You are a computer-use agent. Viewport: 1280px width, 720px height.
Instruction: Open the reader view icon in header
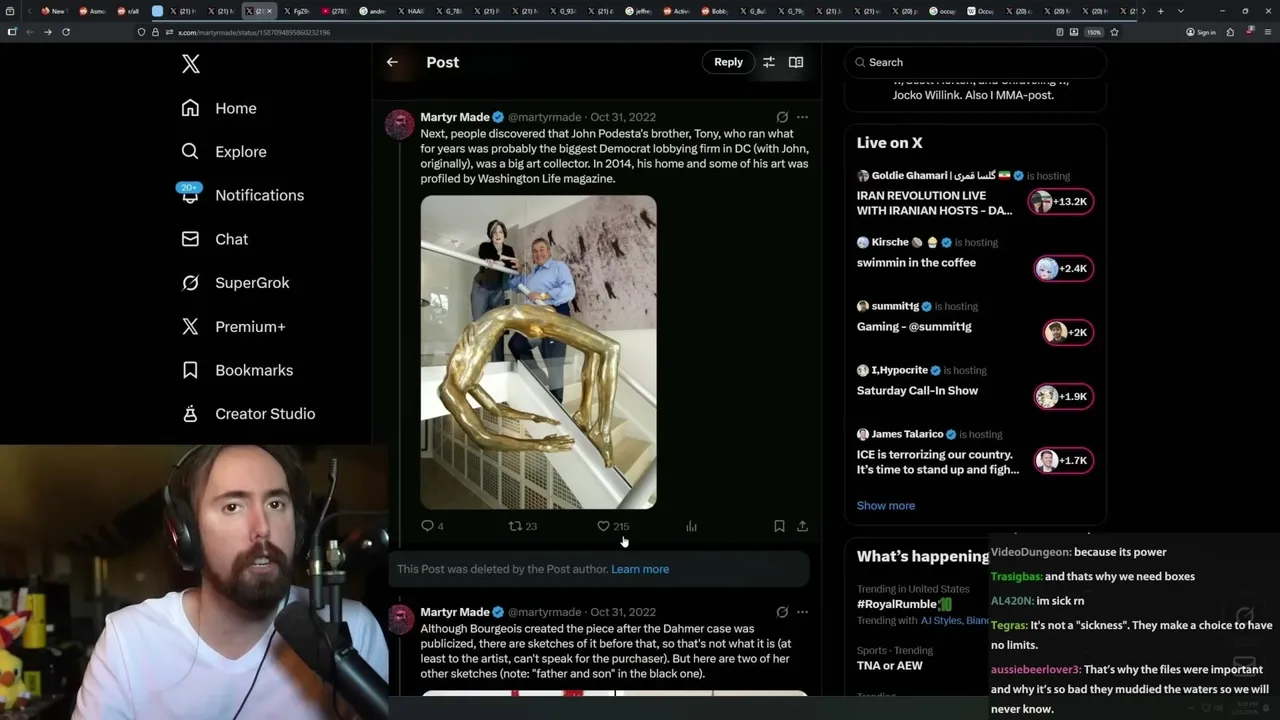click(x=796, y=62)
